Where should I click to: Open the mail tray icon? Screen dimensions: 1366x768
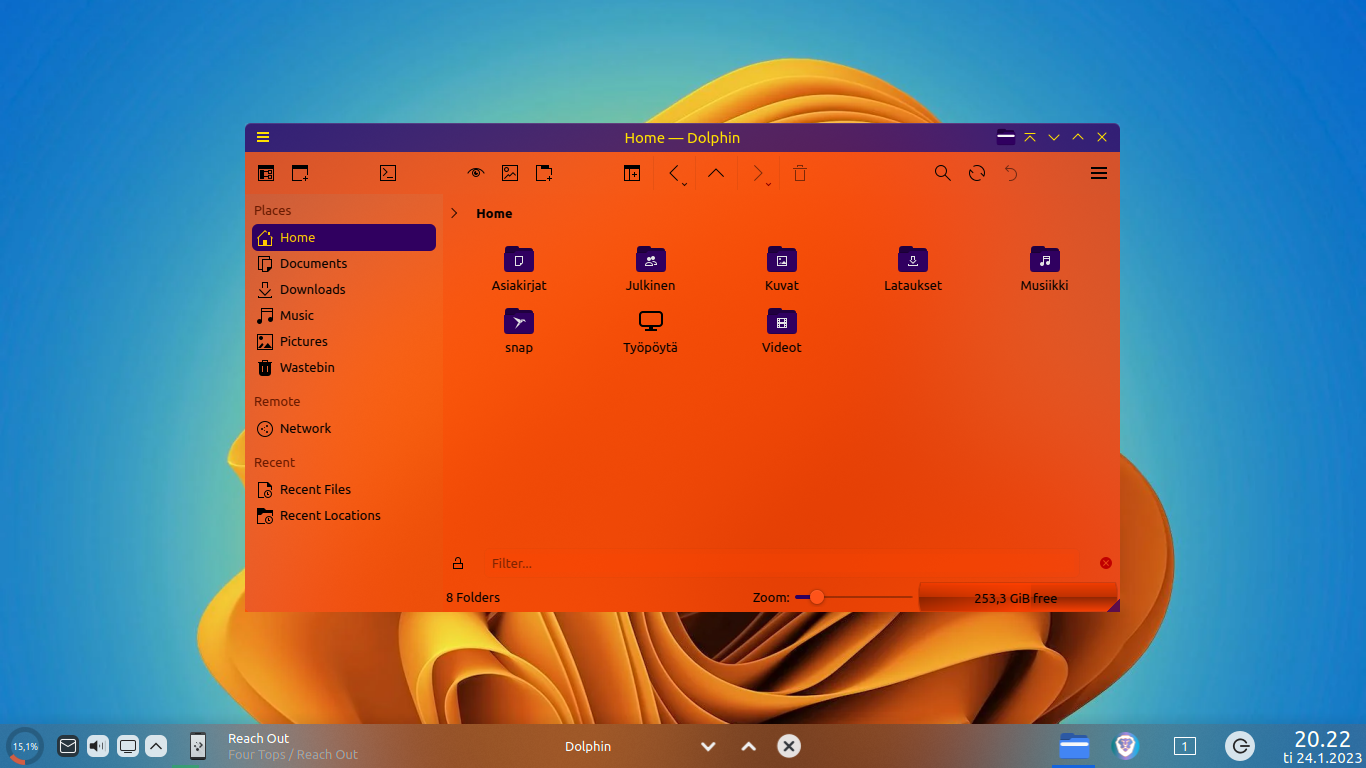pos(68,746)
